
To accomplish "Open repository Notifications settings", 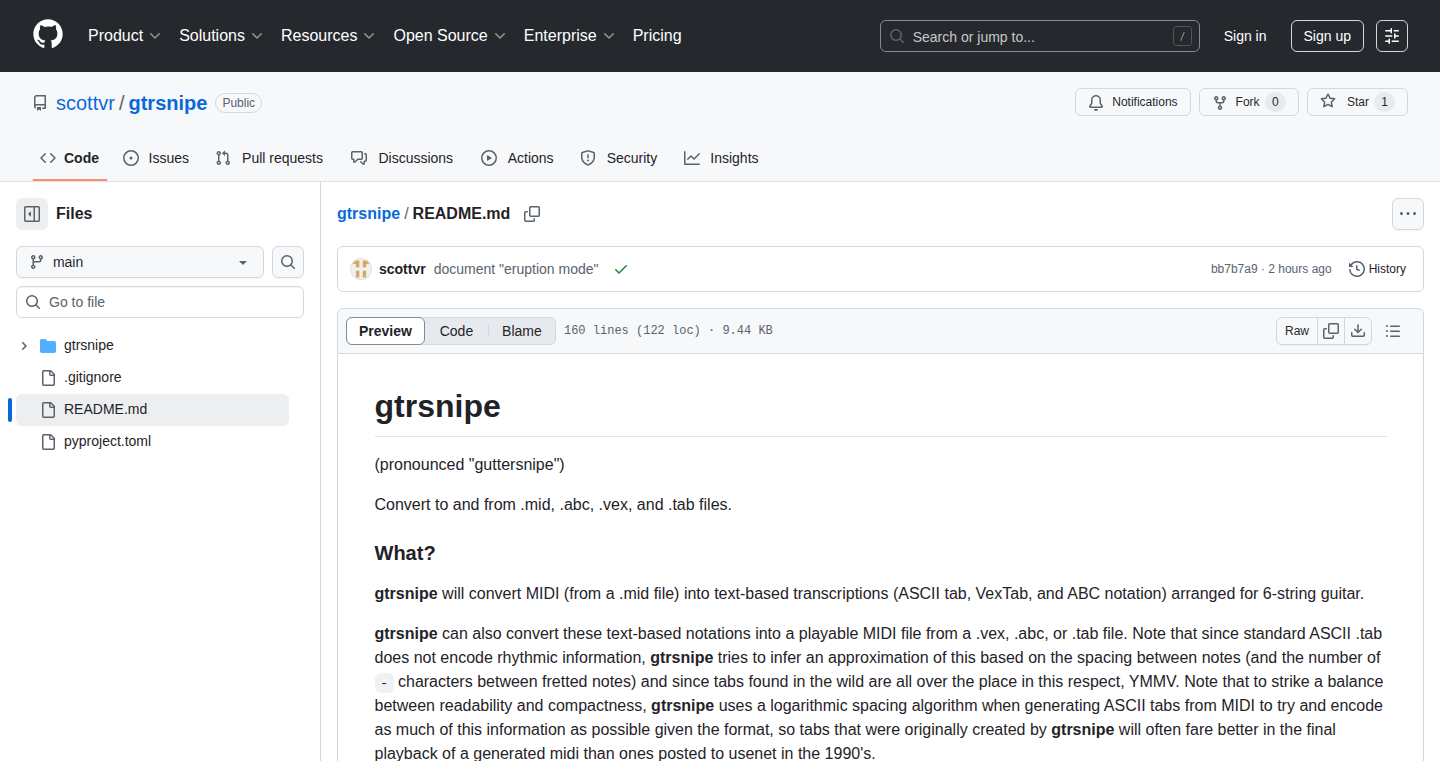I will [x=1133, y=102].
